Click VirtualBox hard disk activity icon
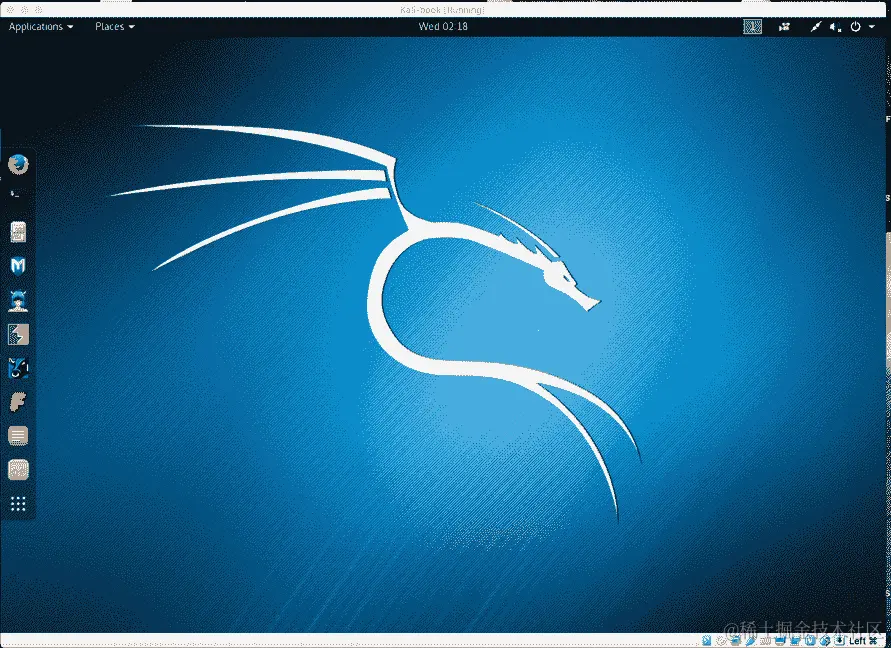Image resolution: width=891 pixels, height=648 pixels. [x=706, y=641]
